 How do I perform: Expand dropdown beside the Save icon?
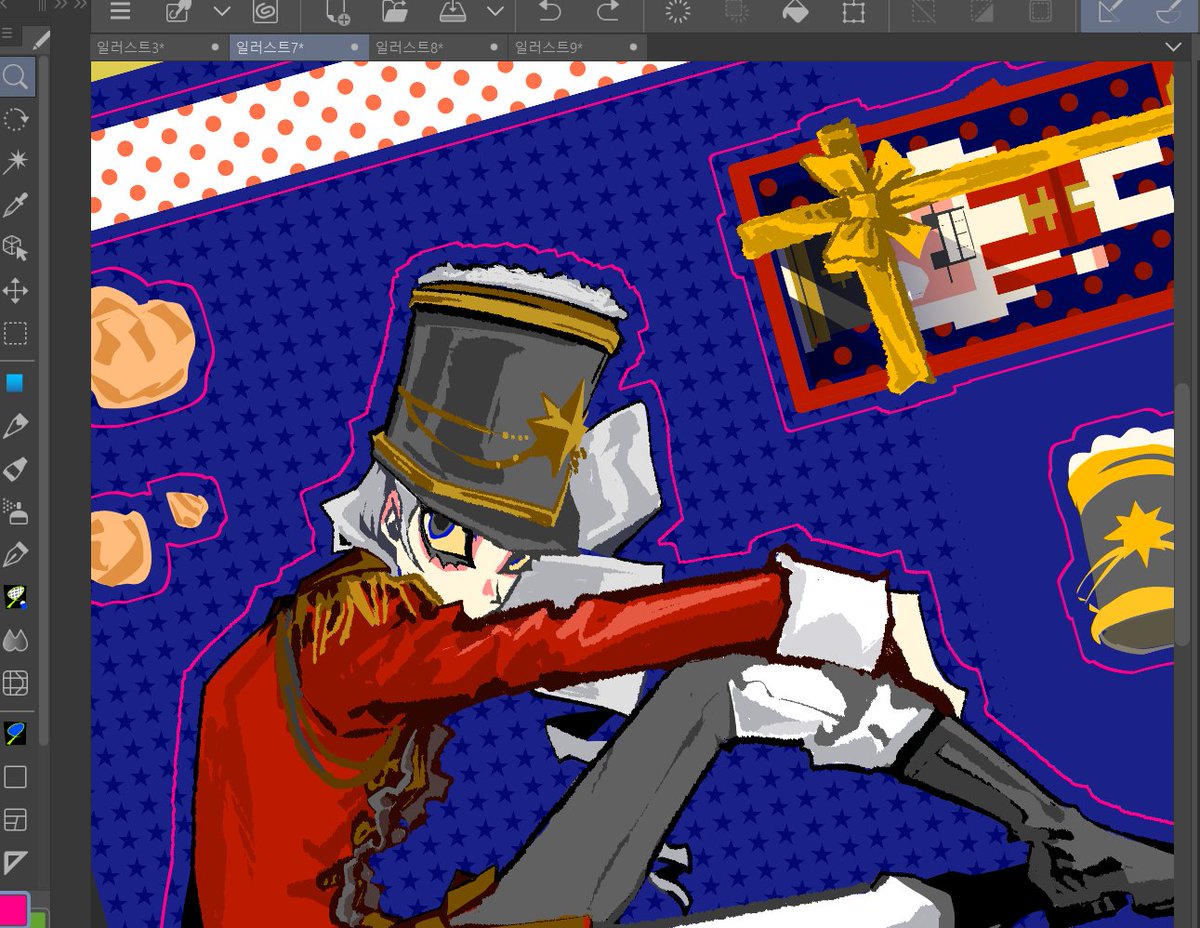[x=495, y=12]
